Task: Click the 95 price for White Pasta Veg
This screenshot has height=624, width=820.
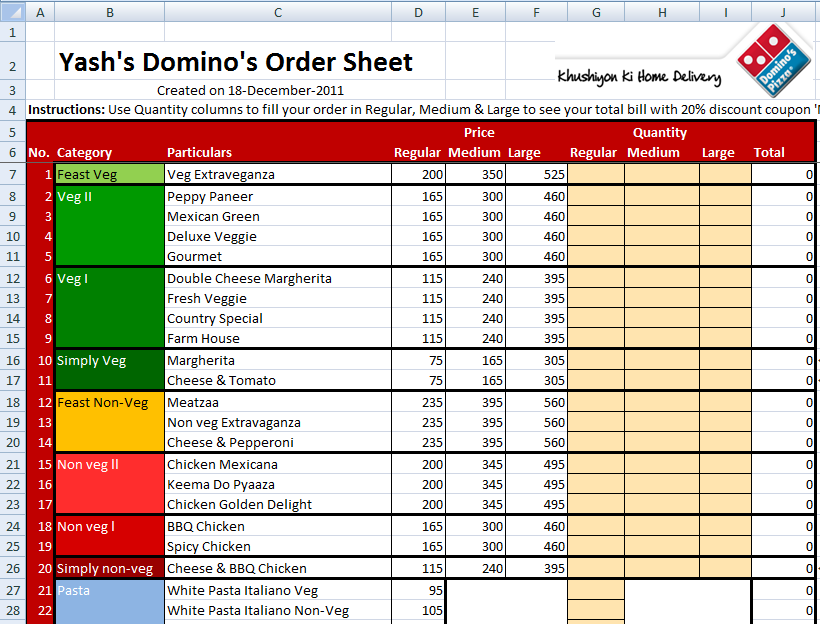Action: coord(418,591)
